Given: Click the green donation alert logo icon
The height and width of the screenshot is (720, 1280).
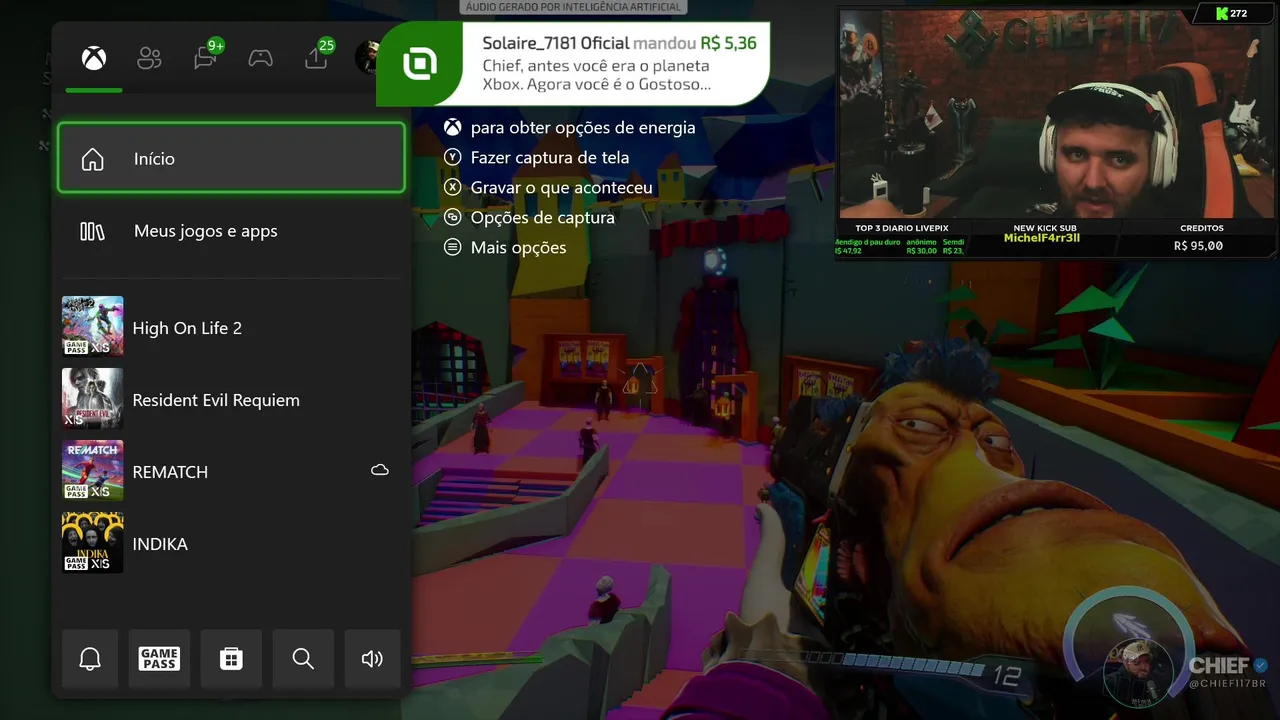Looking at the screenshot, I should point(419,64).
